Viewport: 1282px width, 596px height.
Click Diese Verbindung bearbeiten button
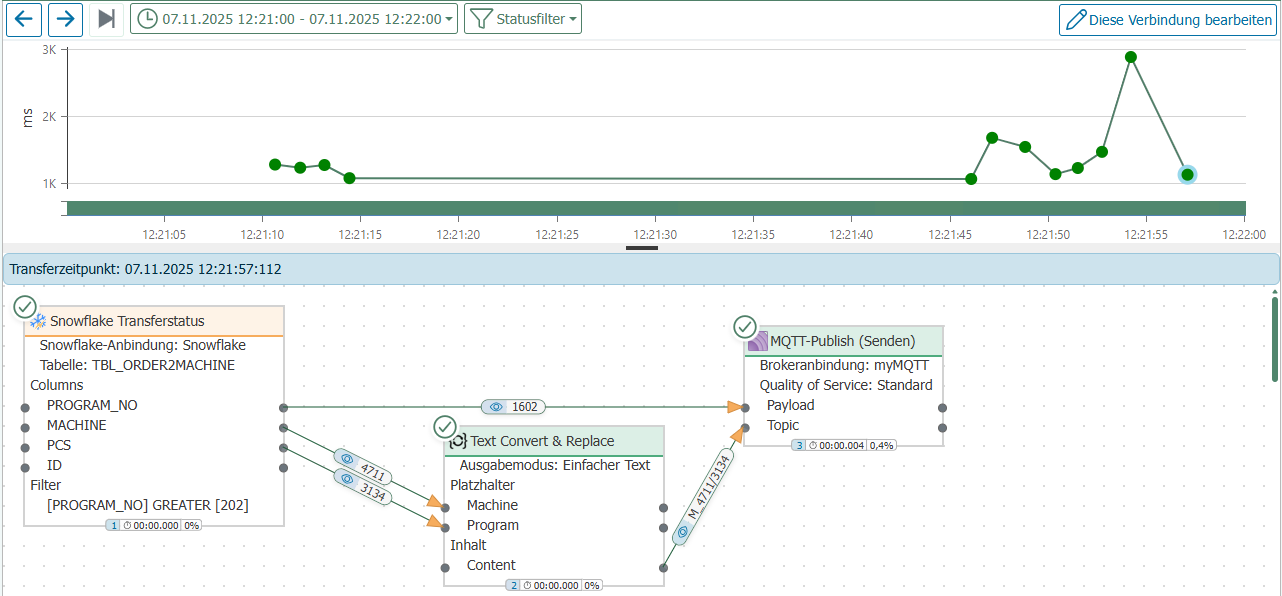1168,19
